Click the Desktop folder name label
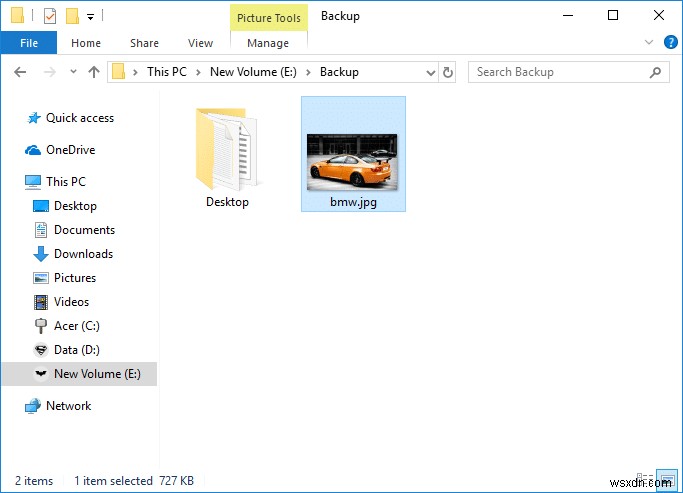 coord(227,202)
